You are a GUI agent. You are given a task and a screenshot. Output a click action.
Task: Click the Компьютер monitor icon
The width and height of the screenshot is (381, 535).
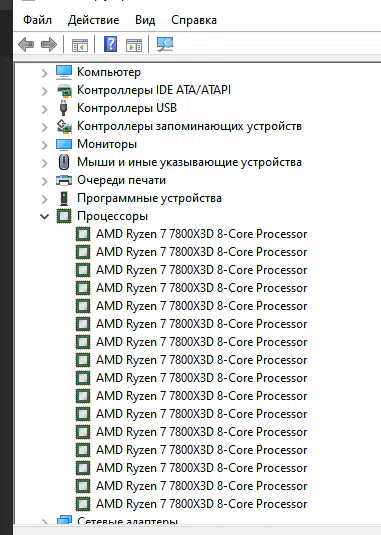pos(64,72)
